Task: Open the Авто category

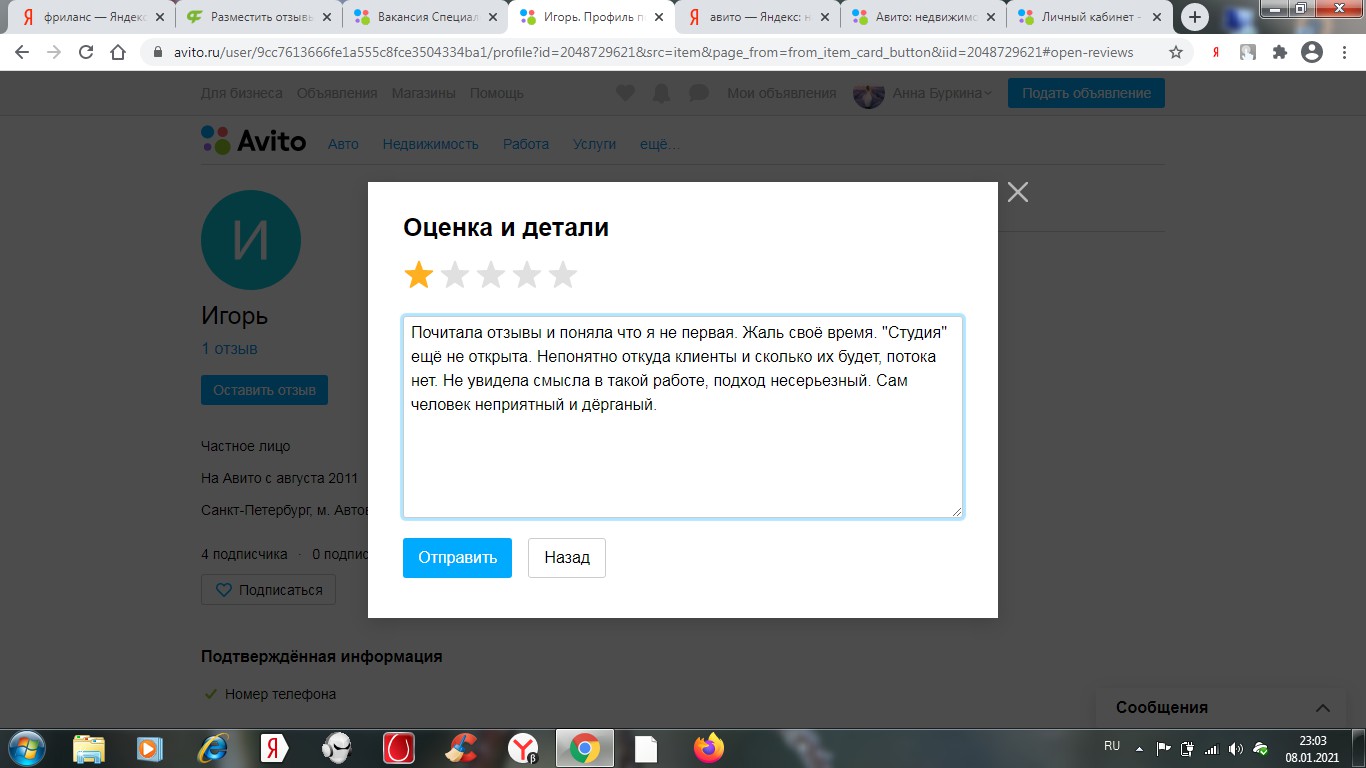Action: click(343, 144)
